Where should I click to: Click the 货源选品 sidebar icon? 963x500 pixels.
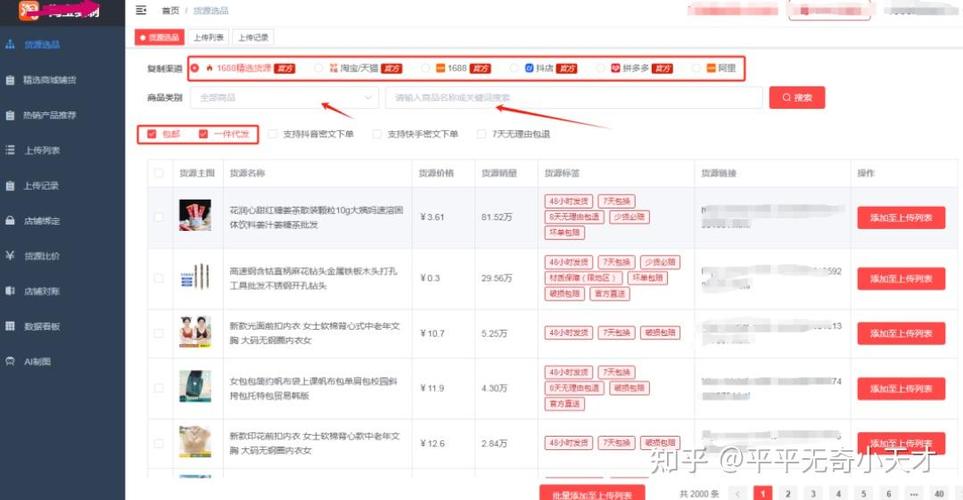pos(10,44)
